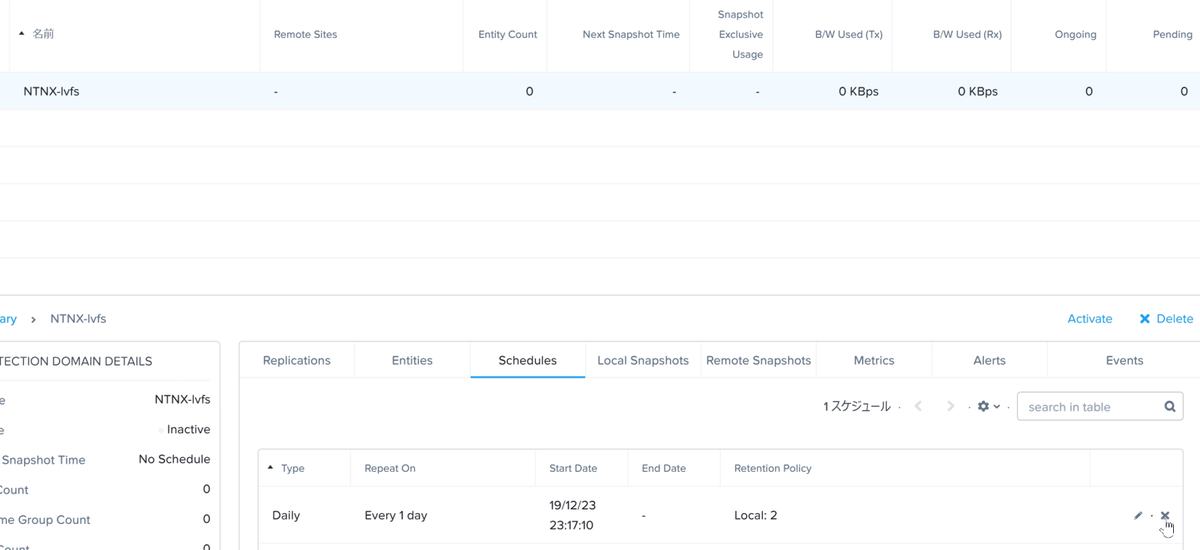Click the Pending column header
The width and height of the screenshot is (1200, 550).
pos(1172,34)
